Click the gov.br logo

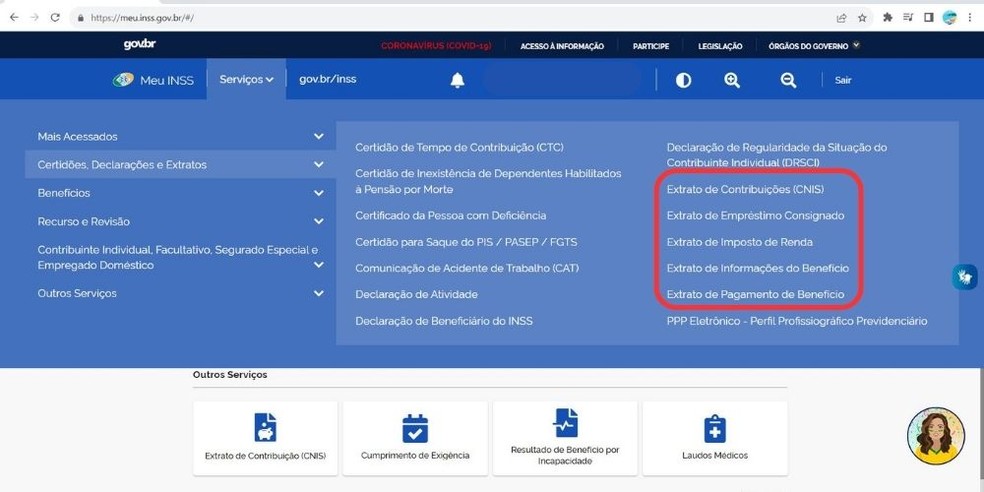139,45
